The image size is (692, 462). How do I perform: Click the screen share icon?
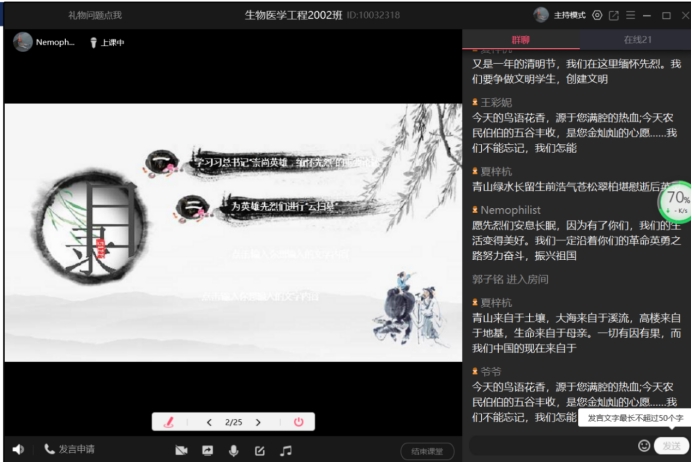(208, 451)
